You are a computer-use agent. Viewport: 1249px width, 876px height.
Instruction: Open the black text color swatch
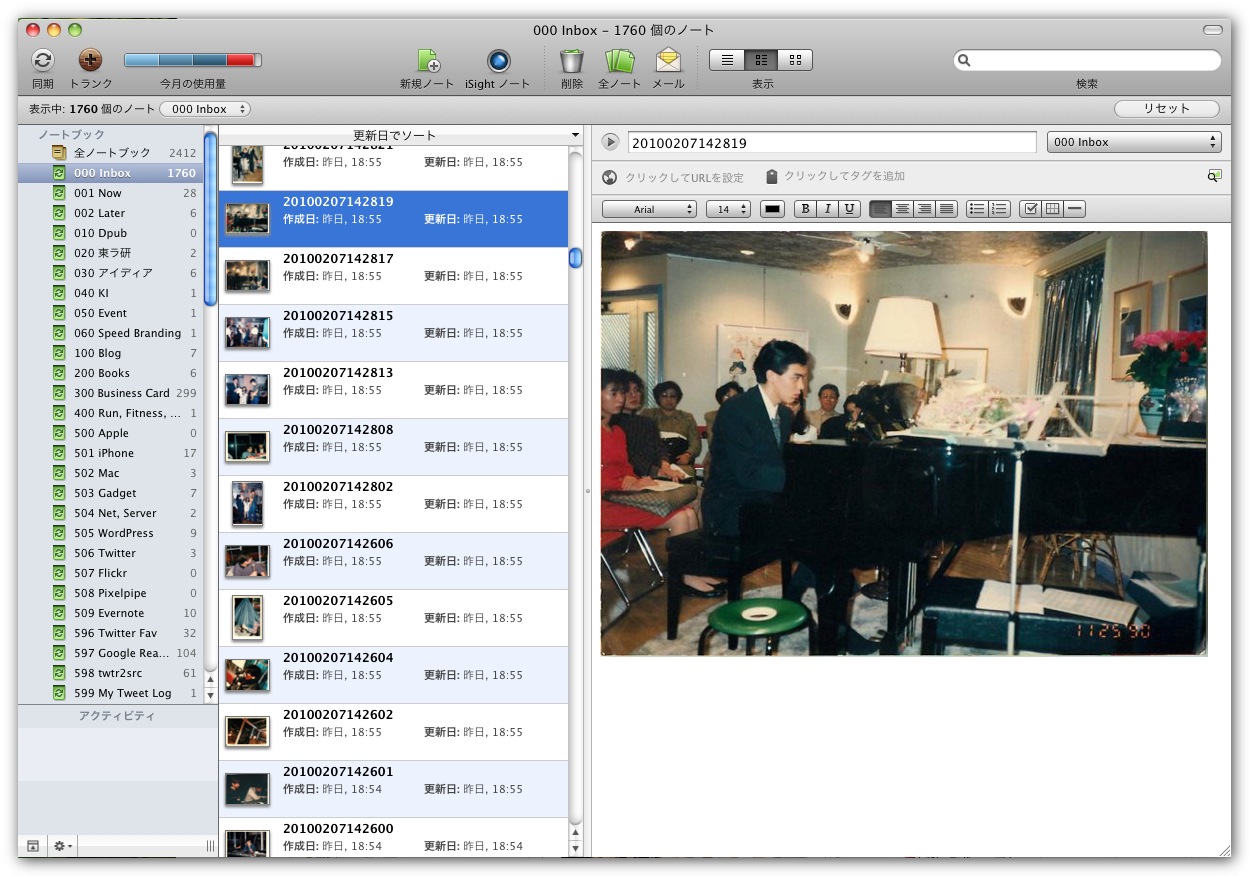(773, 209)
